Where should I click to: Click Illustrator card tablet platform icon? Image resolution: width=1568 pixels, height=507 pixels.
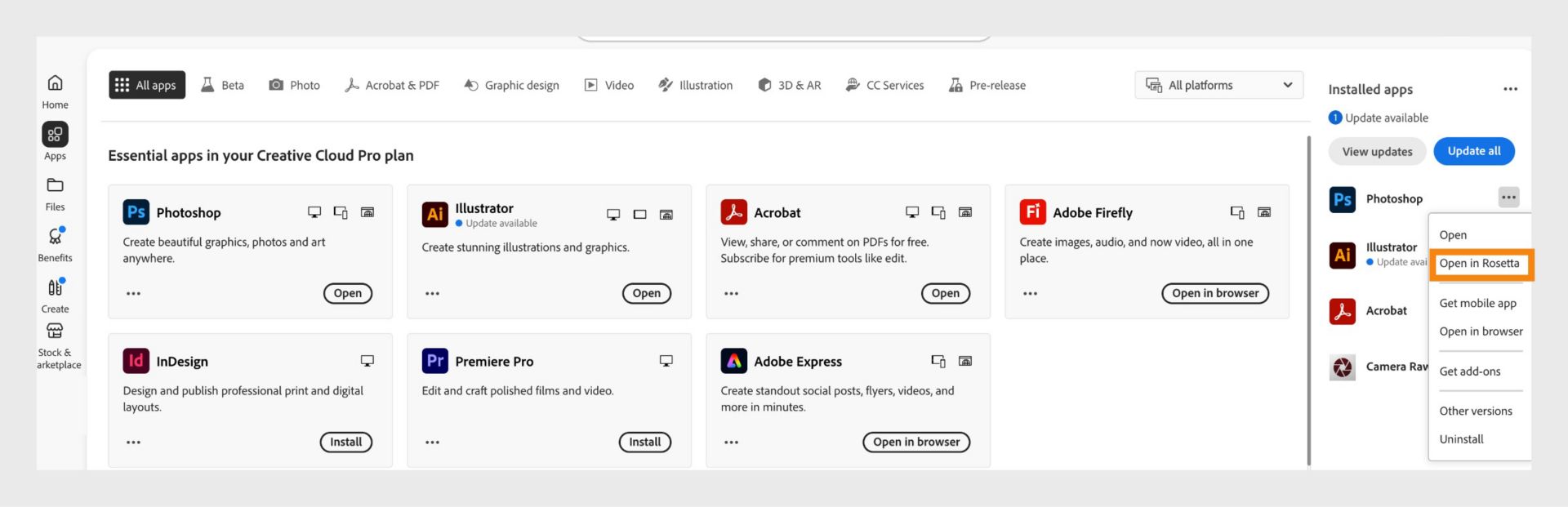click(x=640, y=215)
